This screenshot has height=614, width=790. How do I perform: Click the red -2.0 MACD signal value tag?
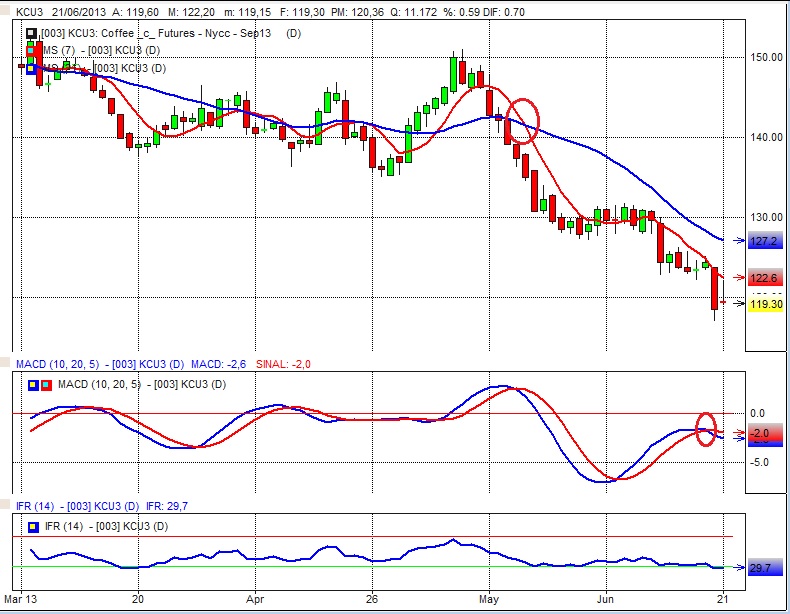tap(760, 433)
